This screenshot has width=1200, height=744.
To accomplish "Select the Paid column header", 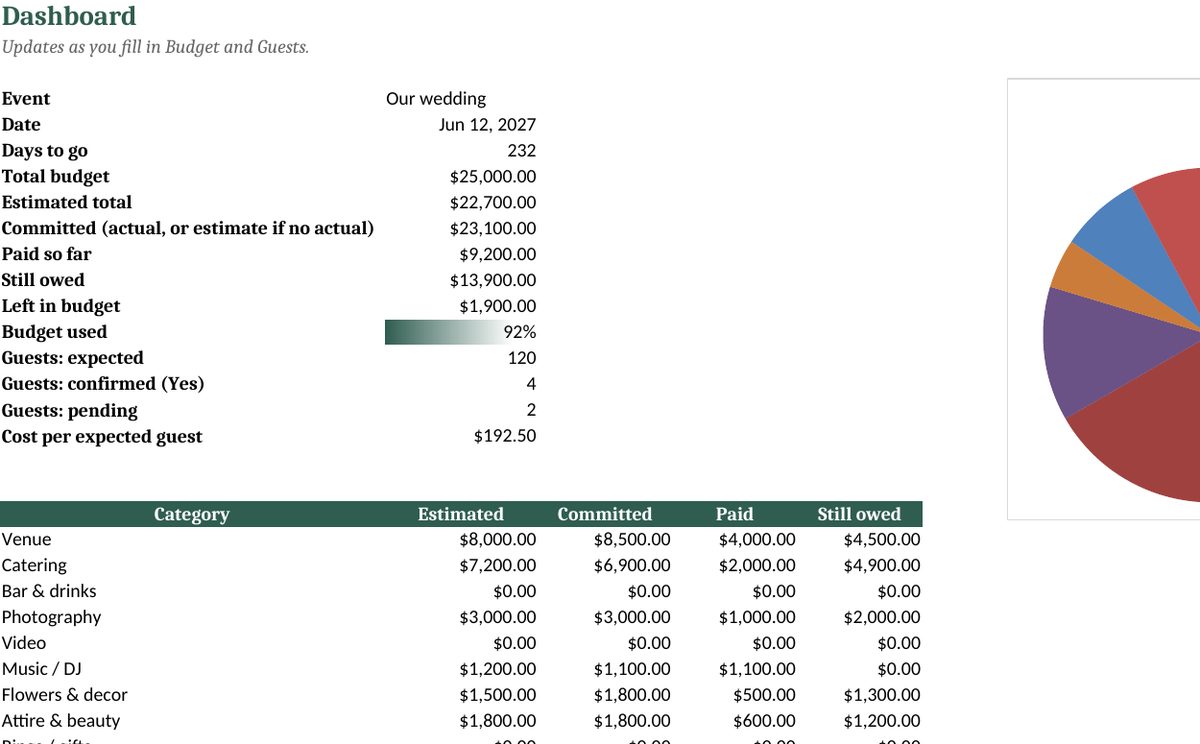I will click(735, 514).
